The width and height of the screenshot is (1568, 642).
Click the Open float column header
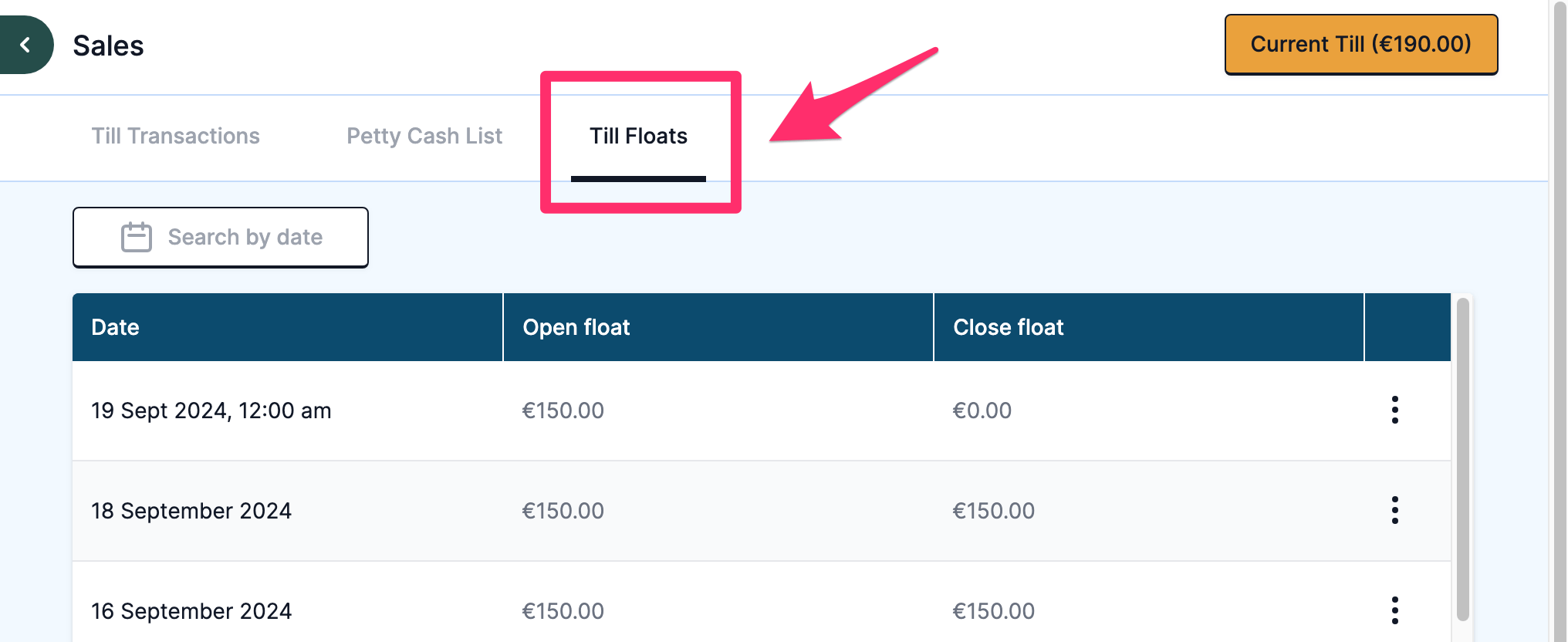click(x=576, y=327)
